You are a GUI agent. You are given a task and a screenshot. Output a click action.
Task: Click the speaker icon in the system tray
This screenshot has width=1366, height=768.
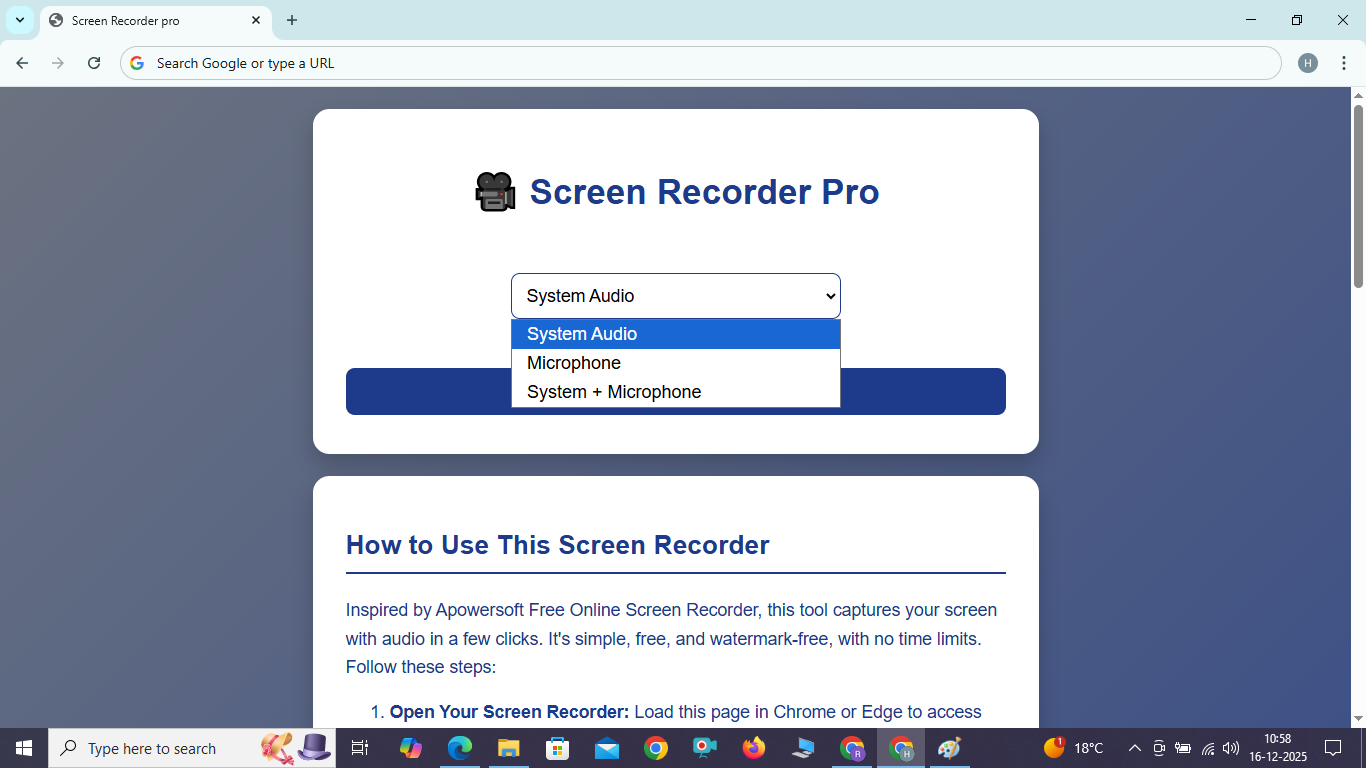click(1229, 748)
